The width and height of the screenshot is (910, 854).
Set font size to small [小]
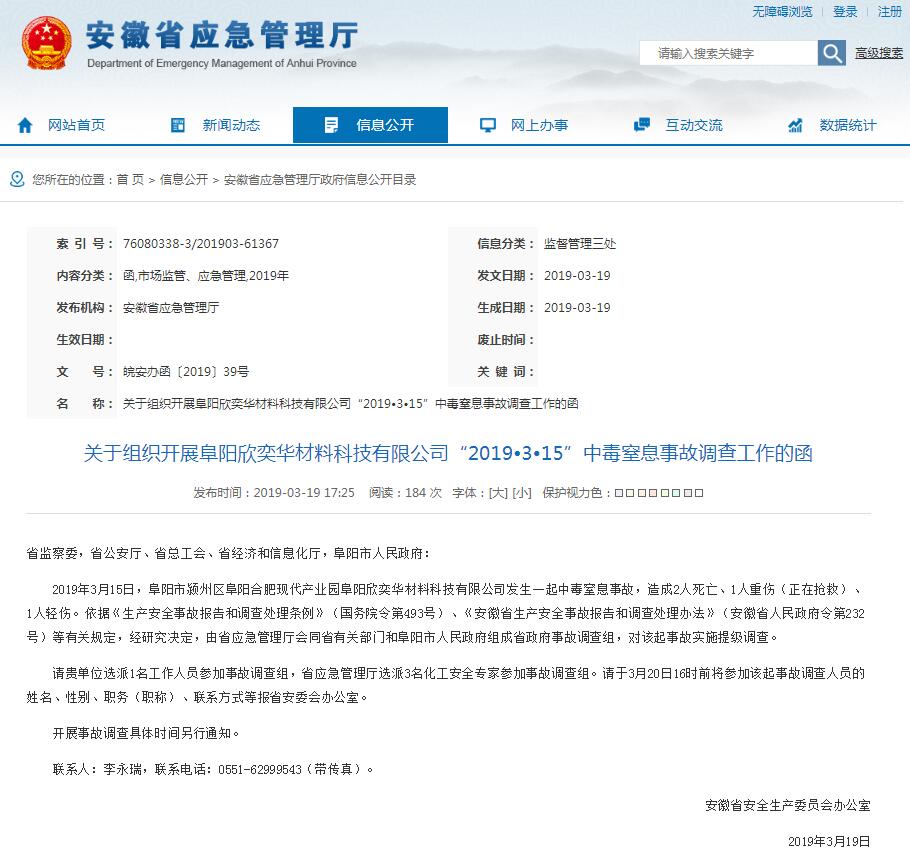coord(521,493)
